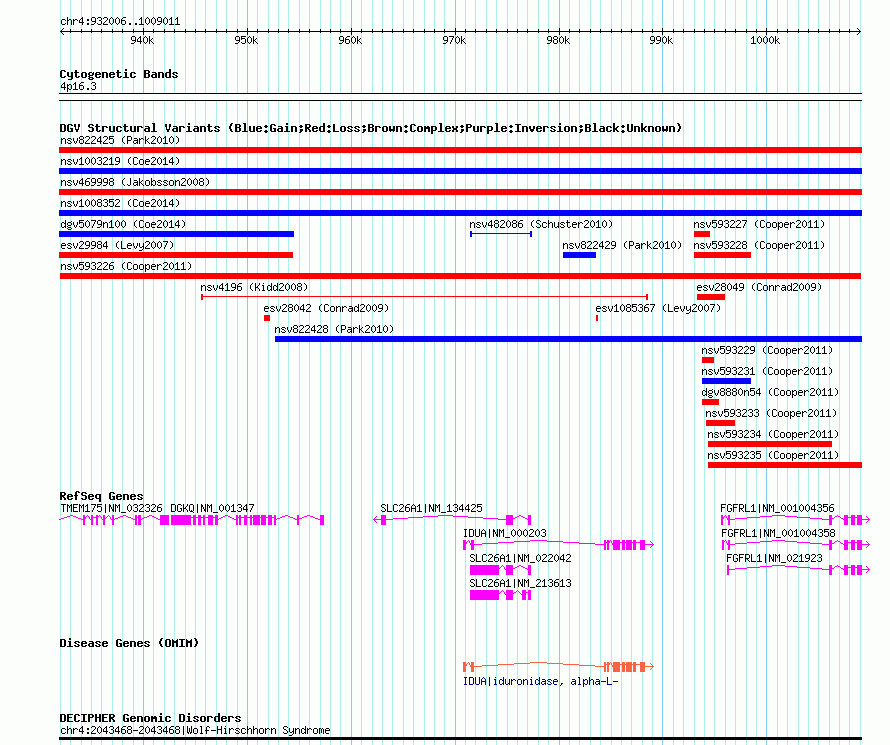Screen dimensions: 890x745
Task: Click the dgv5079n100 (Coe2014) blue bar
Action: pyautogui.click(x=177, y=234)
